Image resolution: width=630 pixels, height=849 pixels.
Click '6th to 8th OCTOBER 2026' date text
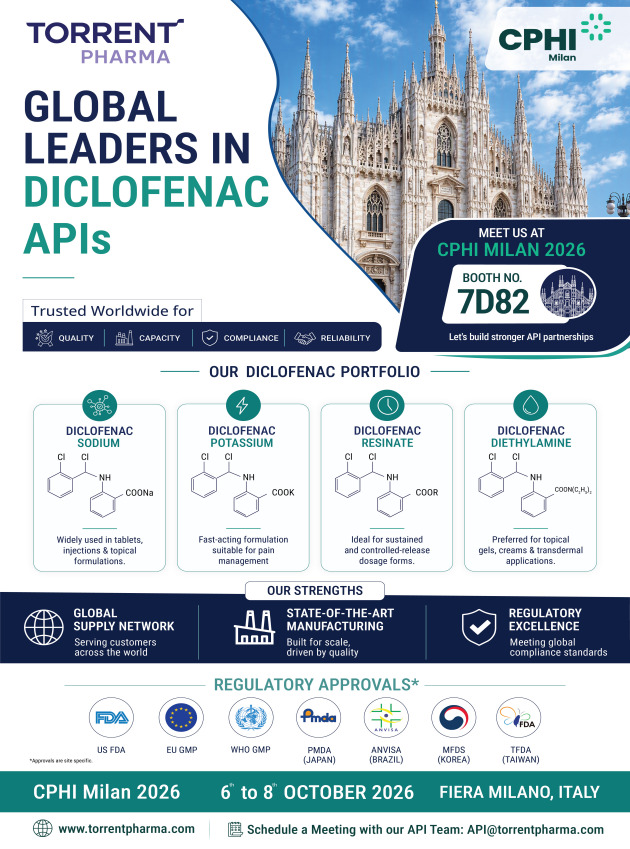pyautogui.click(x=317, y=792)
